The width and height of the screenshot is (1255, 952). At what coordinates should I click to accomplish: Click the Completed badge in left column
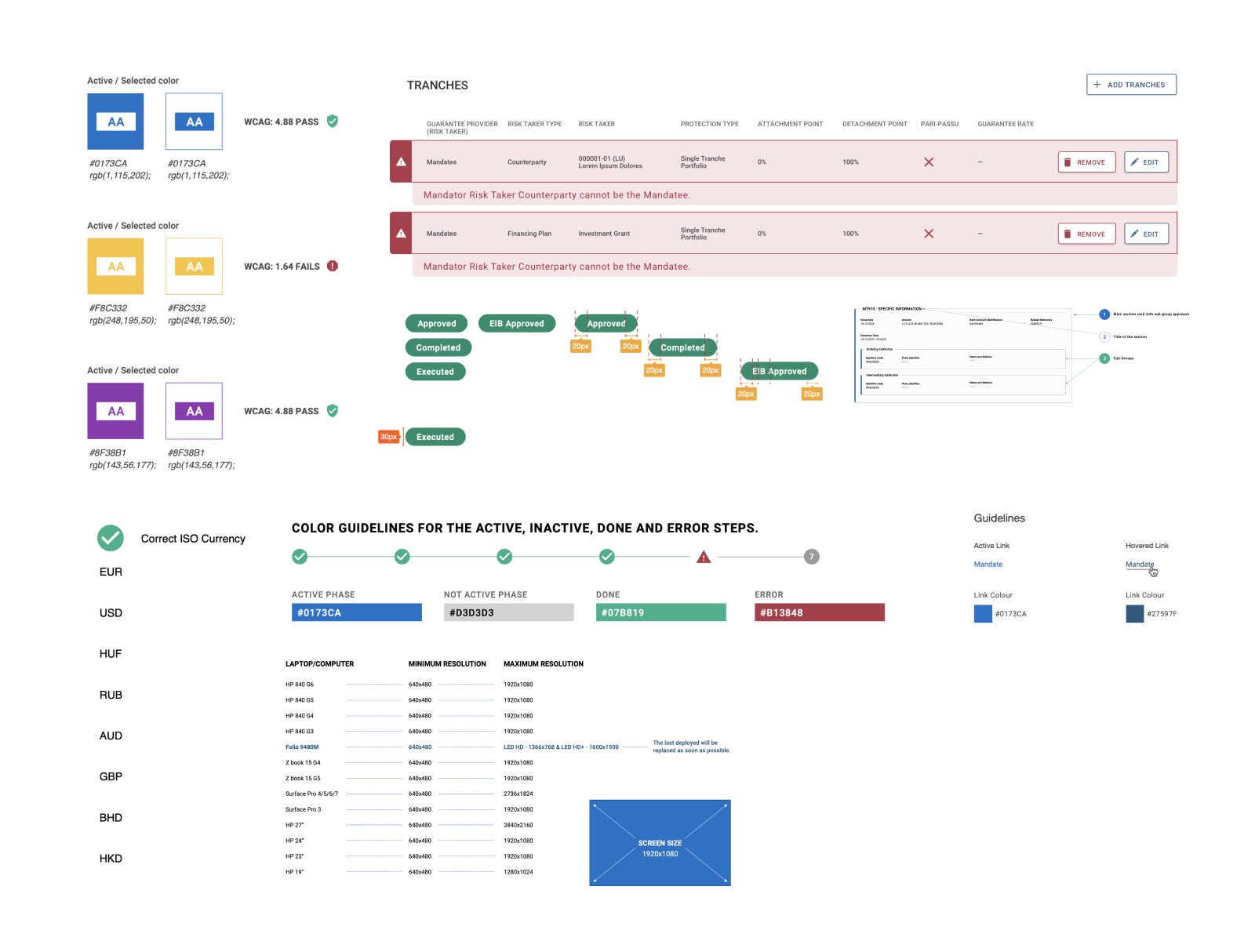pos(438,347)
